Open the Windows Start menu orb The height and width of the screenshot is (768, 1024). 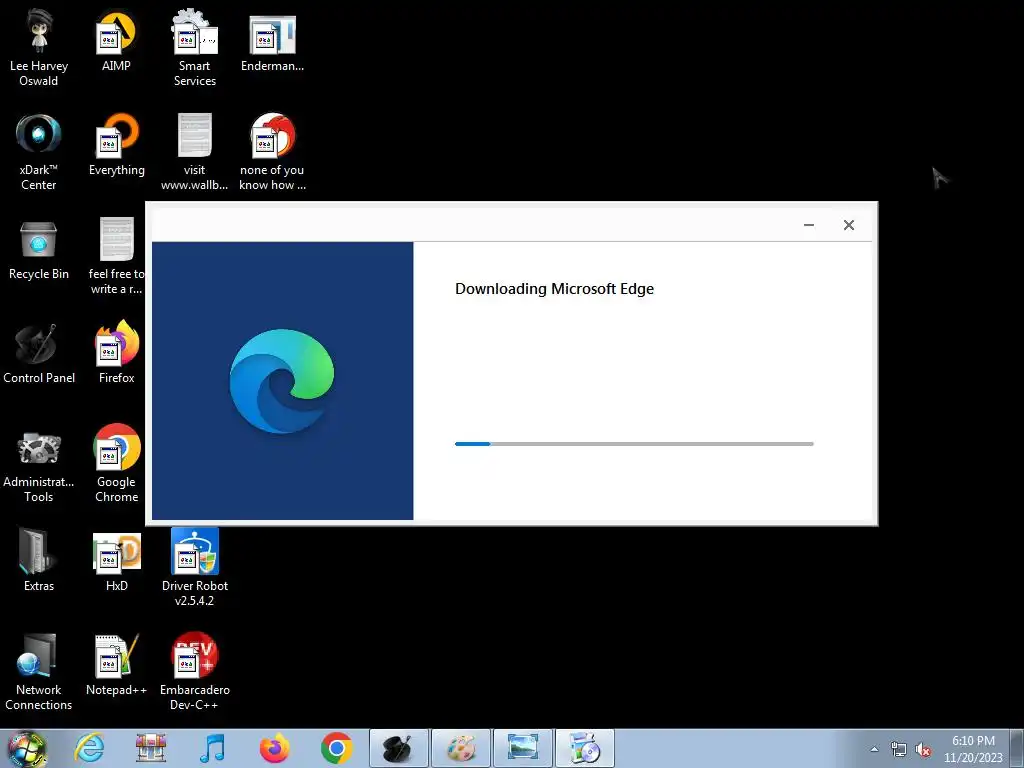click(27, 749)
